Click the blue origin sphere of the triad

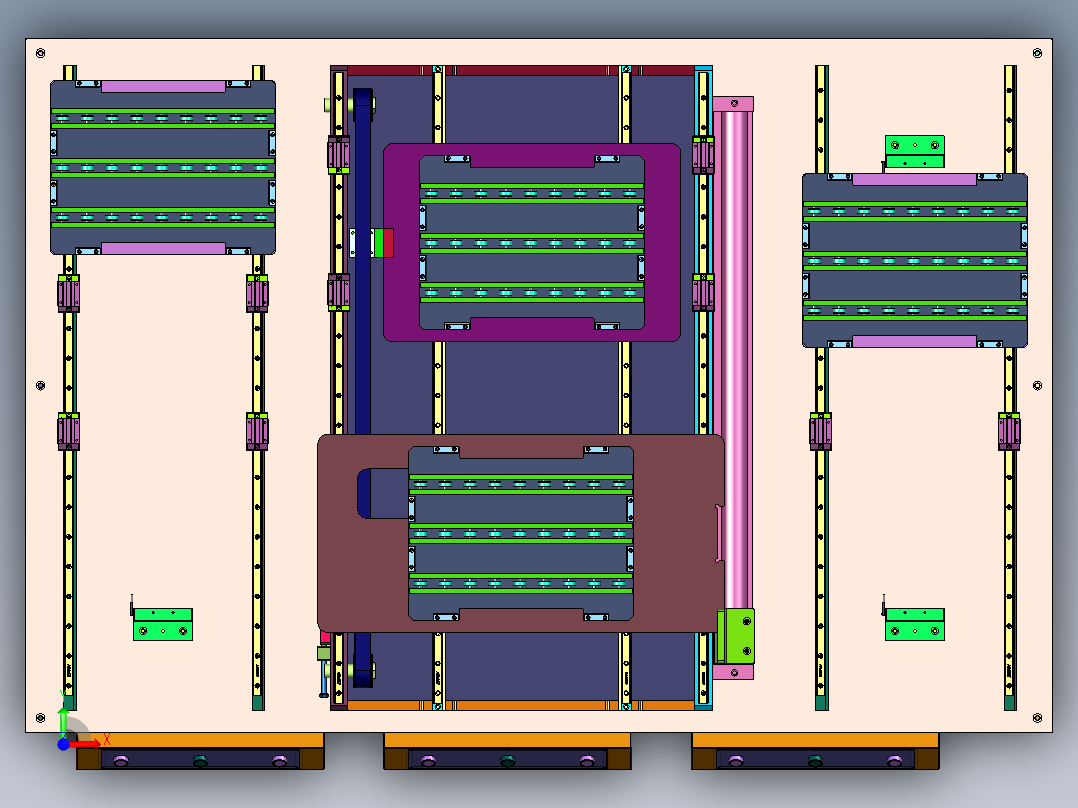(63, 745)
